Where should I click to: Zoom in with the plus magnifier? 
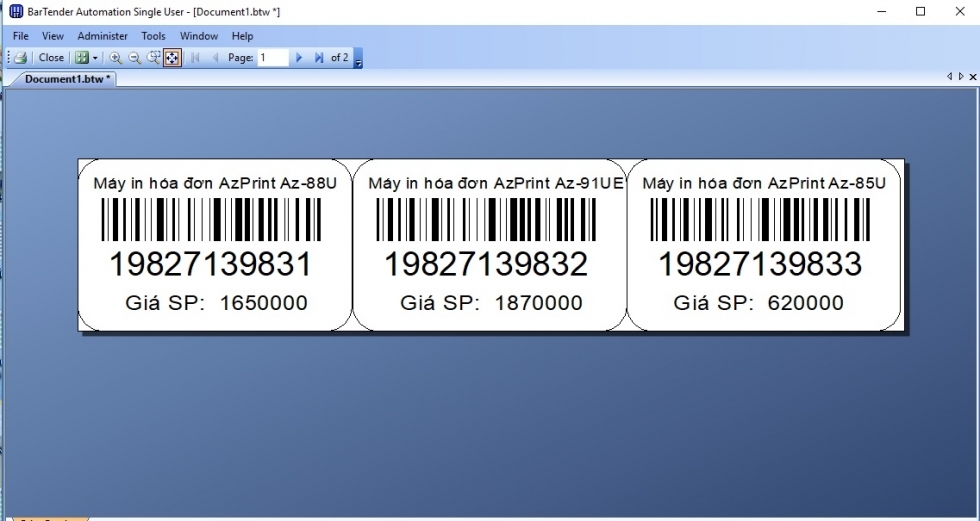(x=115, y=57)
